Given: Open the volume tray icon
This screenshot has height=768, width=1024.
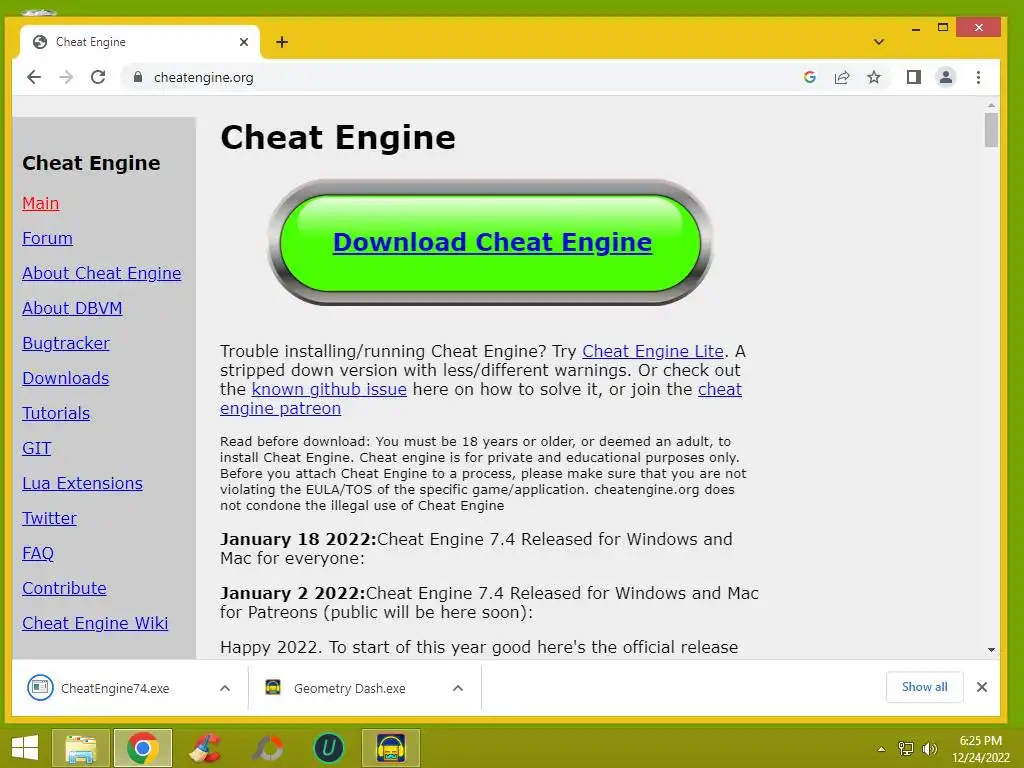Looking at the screenshot, I should coord(930,749).
